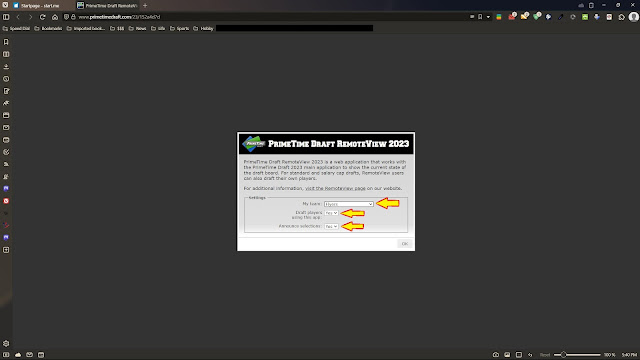Open the rainbow-colored extension icon
The width and height of the screenshot is (640, 360).
point(499,17)
